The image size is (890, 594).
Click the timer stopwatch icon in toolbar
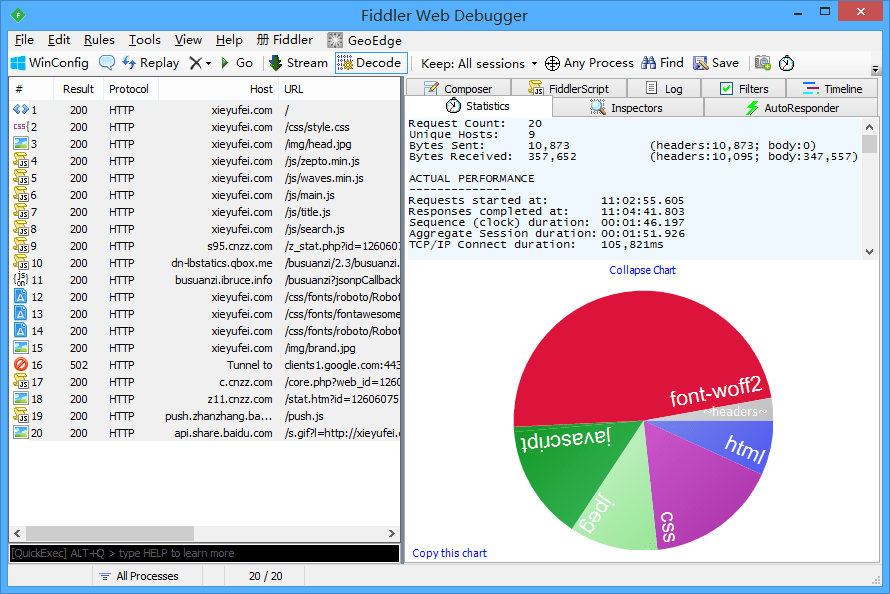786,63
